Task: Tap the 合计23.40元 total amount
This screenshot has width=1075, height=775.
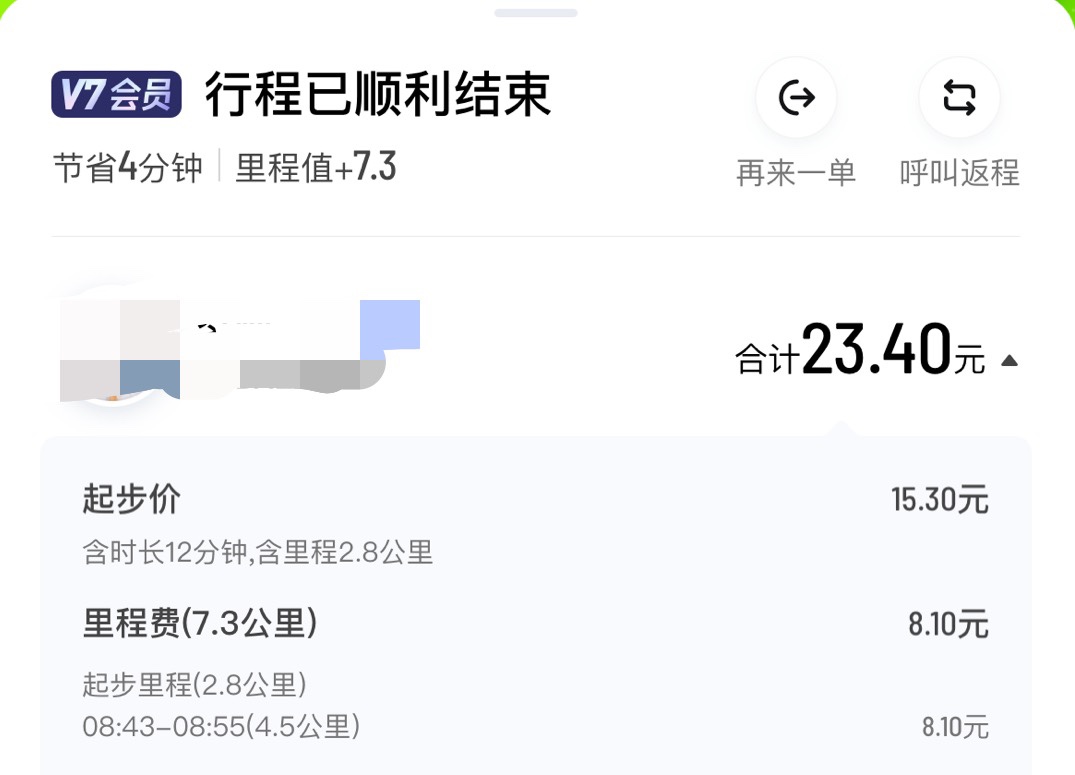Action: pos(860,350)
